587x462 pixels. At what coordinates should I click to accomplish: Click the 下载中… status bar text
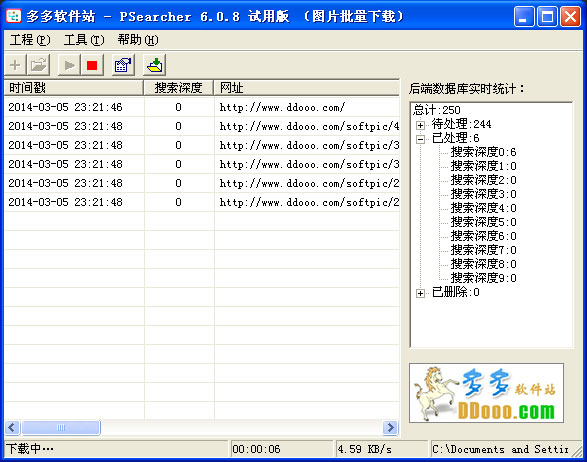pyautogui.click(x=30, y=449)
